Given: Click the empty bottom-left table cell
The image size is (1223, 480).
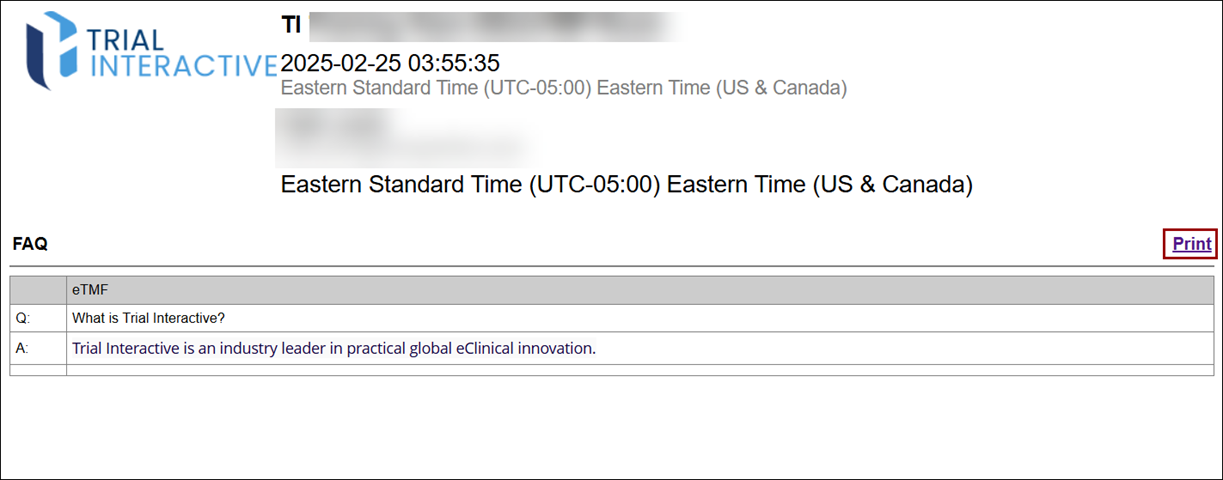Looking at the screenshot, I should [x=38, y=370].
